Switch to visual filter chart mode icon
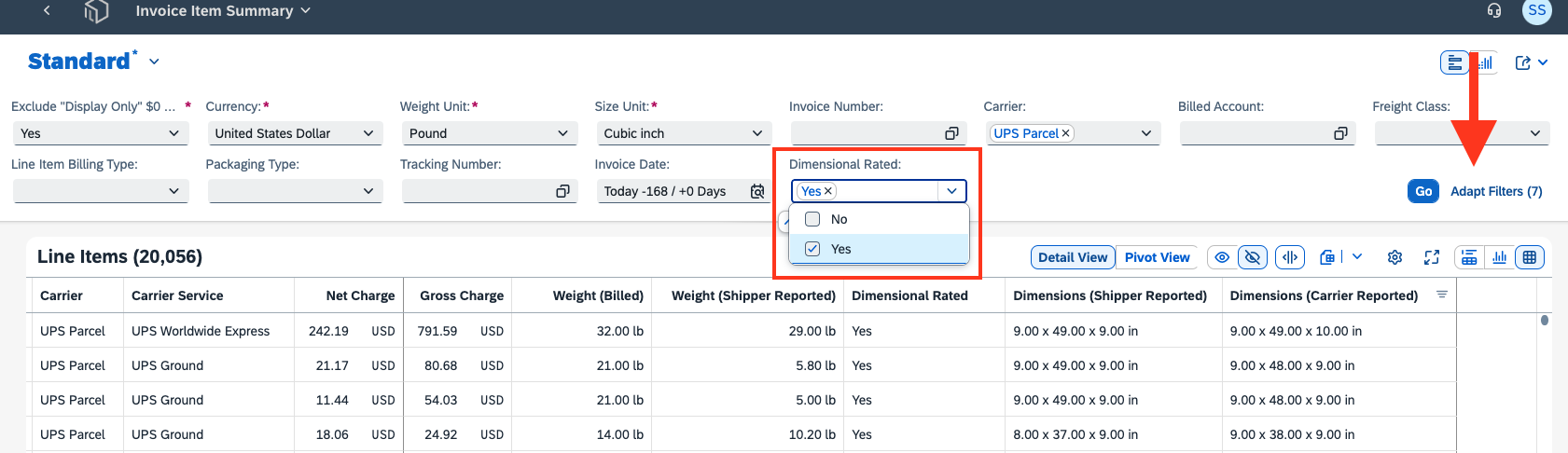The height and width of the screenshot is (453, 1568). pos(1485,62)
